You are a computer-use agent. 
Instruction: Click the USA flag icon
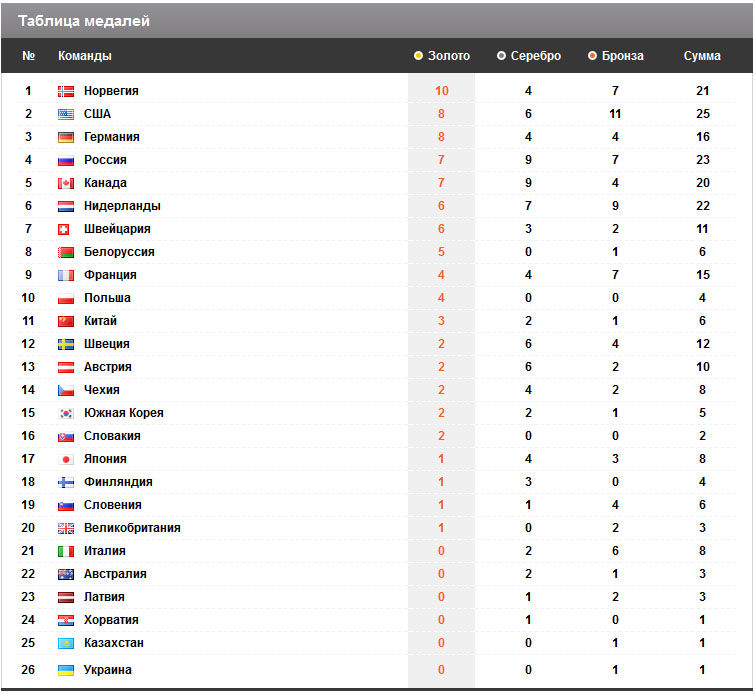coord(66,114)
